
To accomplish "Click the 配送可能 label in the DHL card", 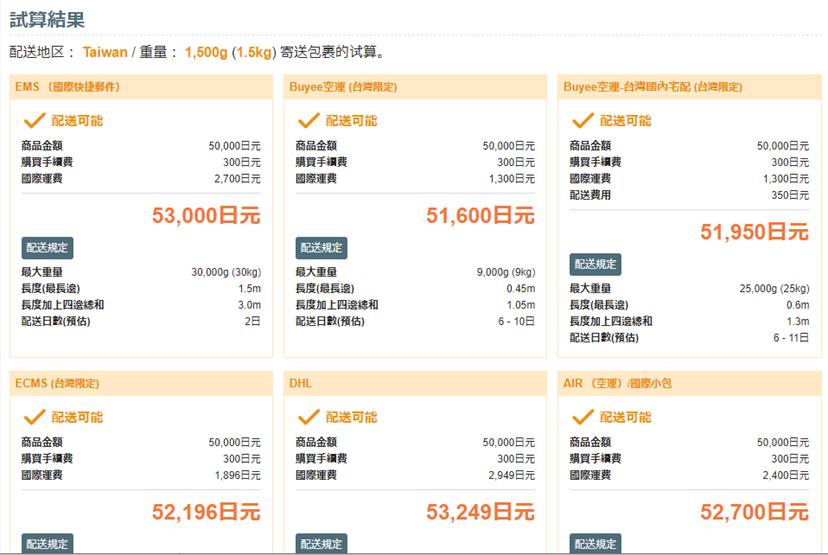I will 351,417.
